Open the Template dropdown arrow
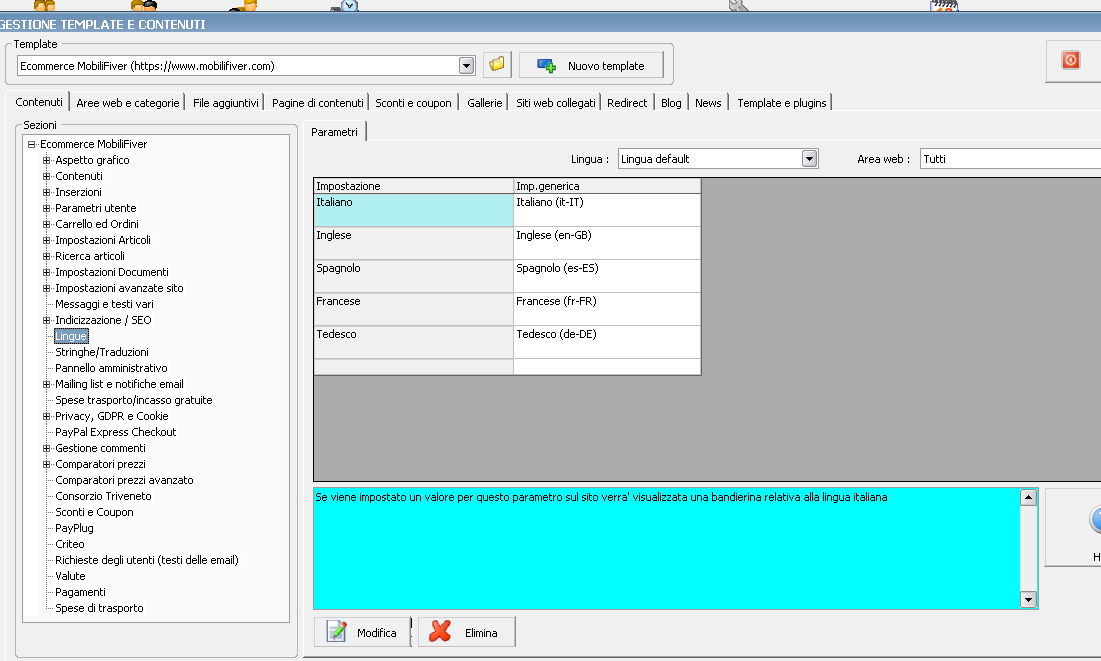 (466, 66)
